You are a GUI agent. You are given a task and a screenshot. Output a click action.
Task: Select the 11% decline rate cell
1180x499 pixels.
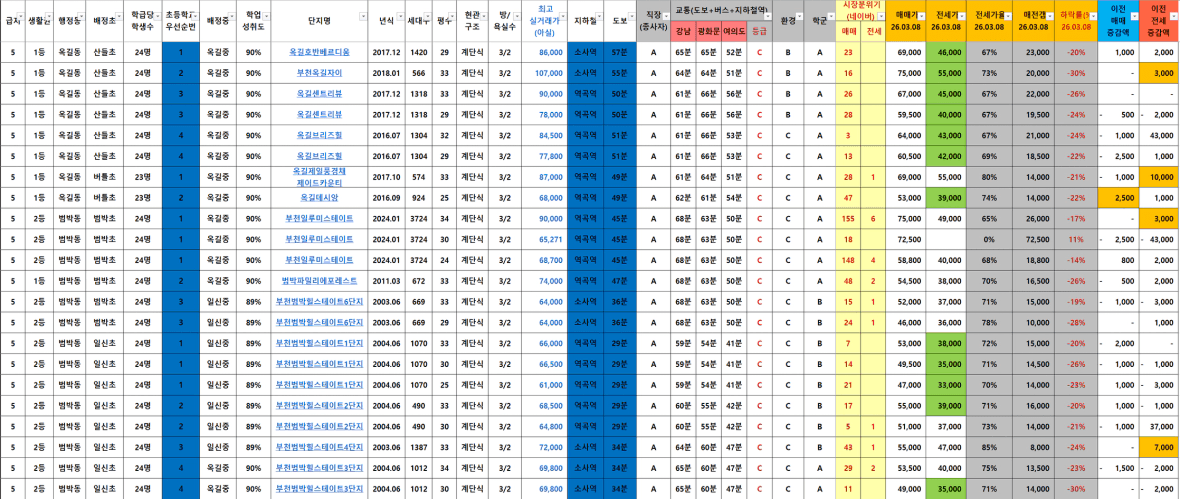click(1075, 239)
